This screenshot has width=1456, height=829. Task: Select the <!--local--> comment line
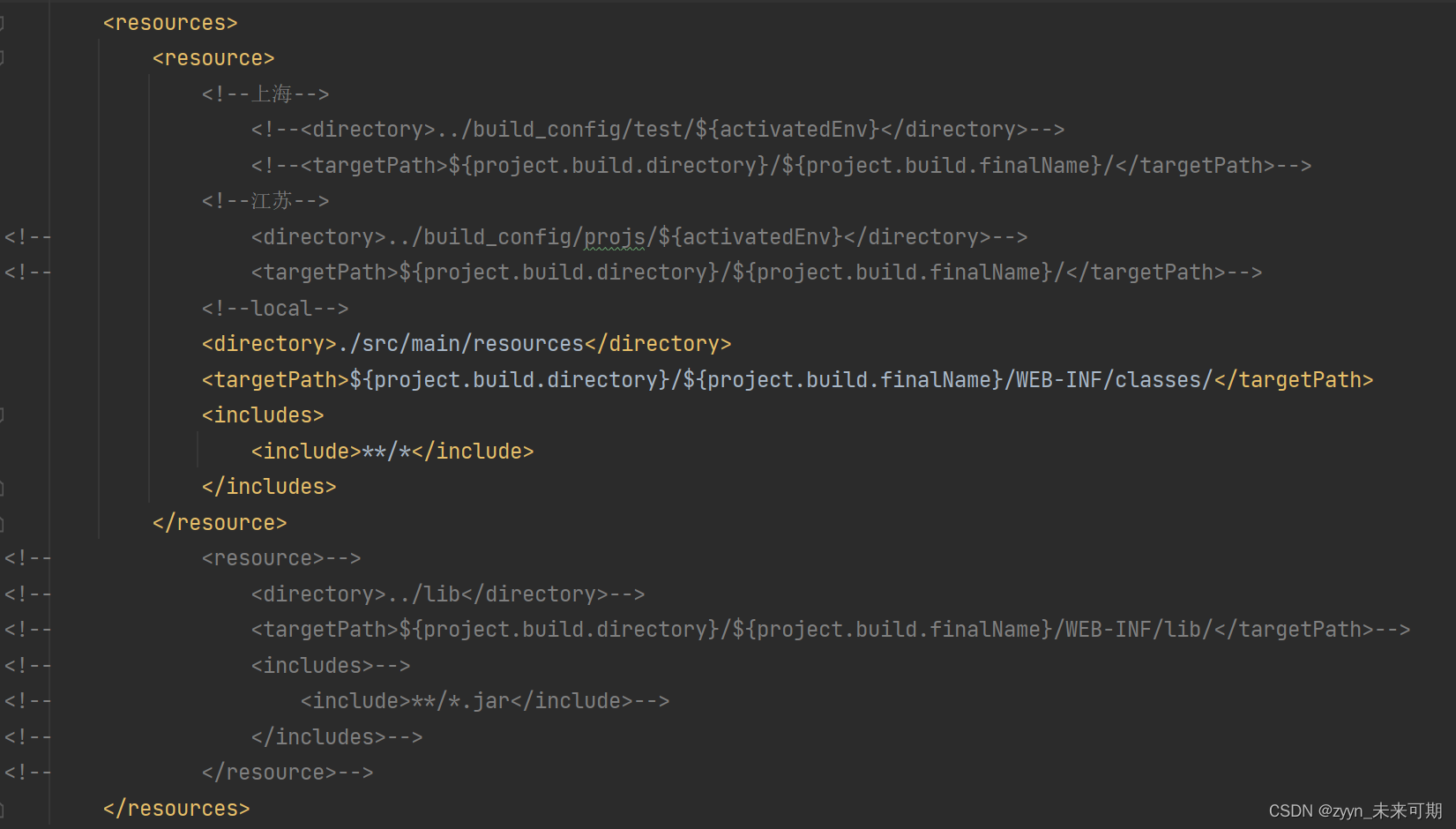pos(275,309)
